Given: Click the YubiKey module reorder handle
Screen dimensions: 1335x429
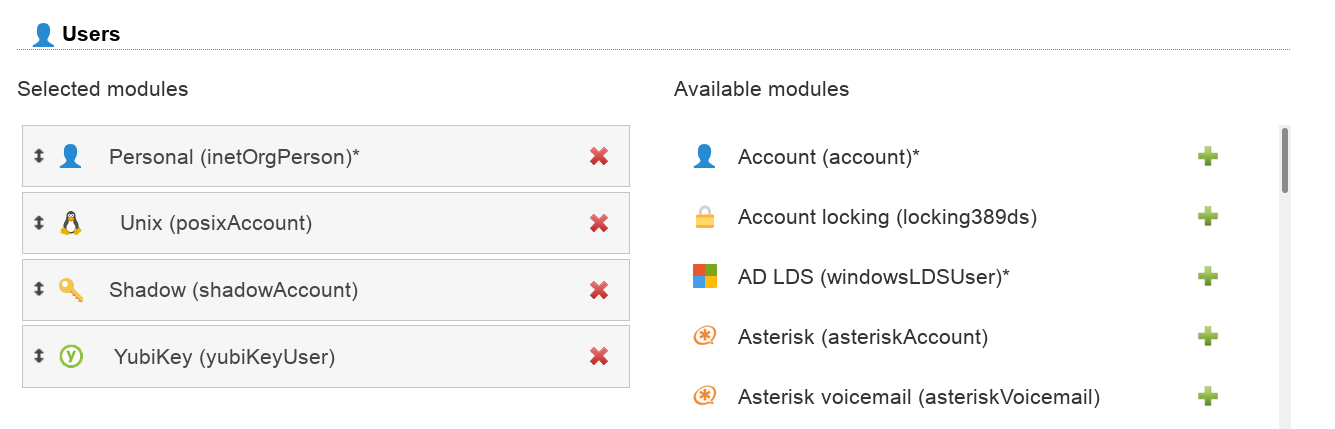Looking at the screenshot, I should pos(39,356).
